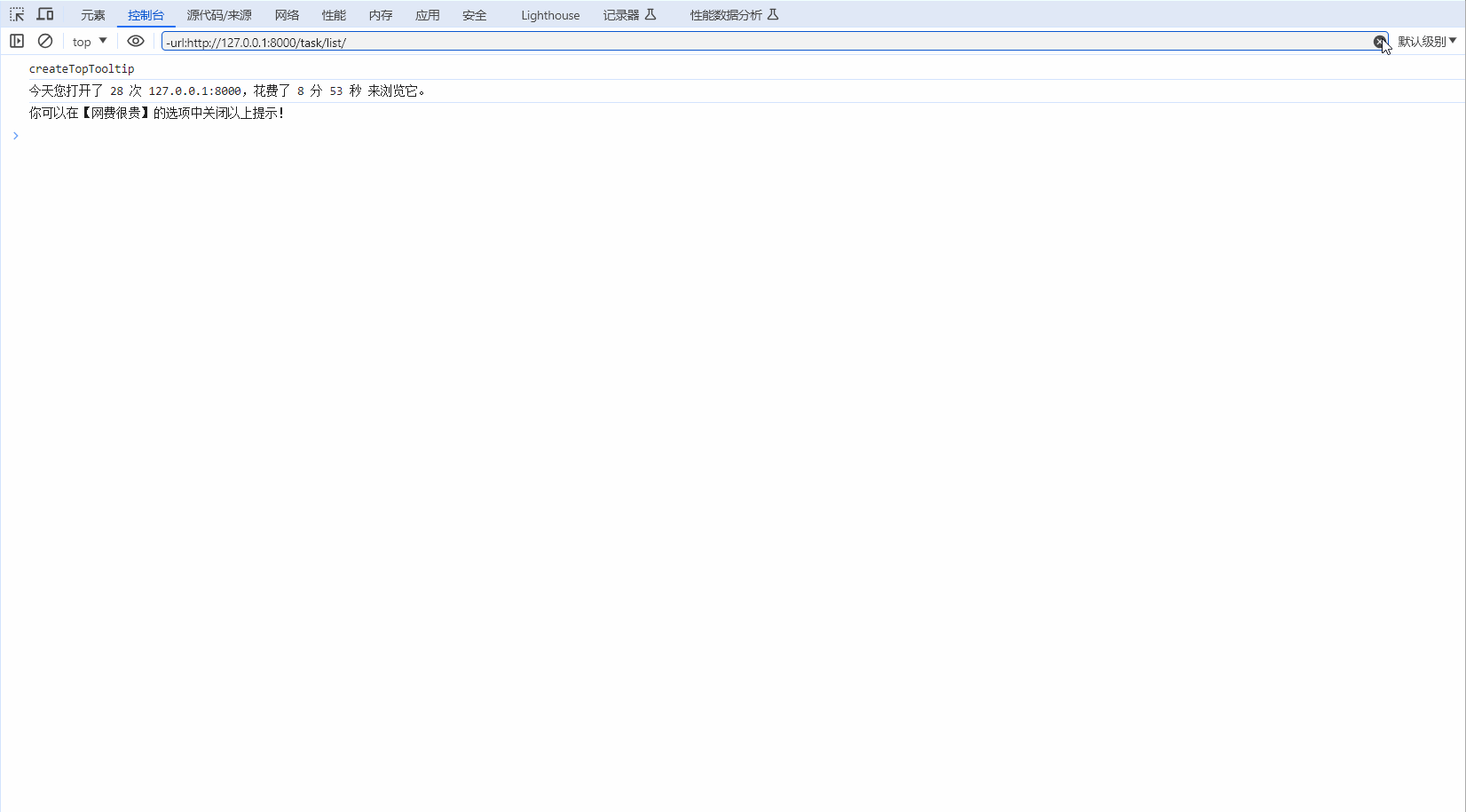Click the log line mentioning 28 次
Screen dimensions: 1466x812
click(x=227, y=91)
